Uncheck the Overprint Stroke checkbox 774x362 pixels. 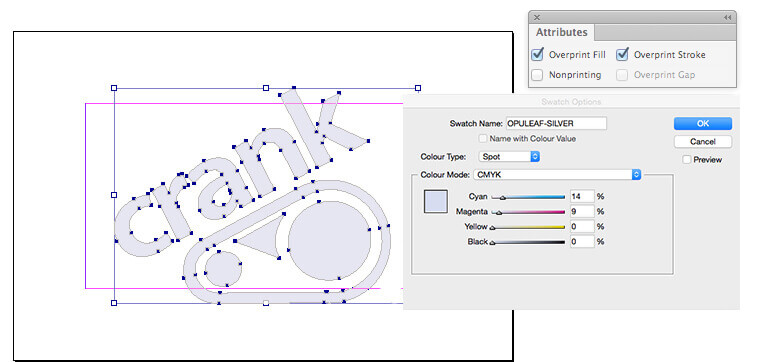pos(622,54)
